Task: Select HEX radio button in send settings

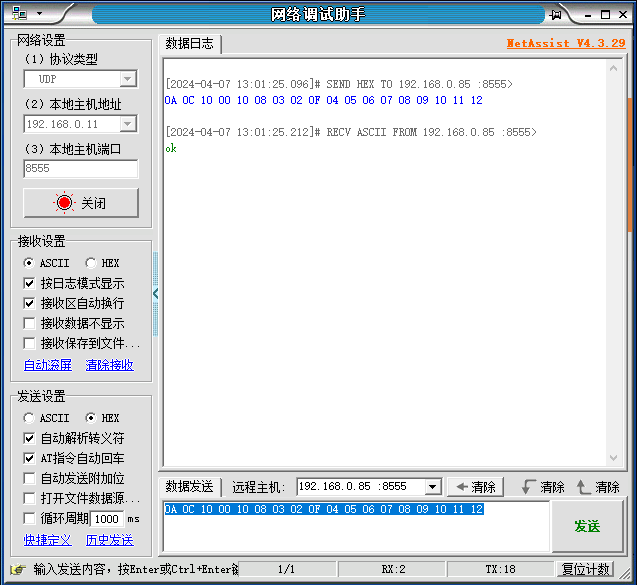Action: click(91, 418)
